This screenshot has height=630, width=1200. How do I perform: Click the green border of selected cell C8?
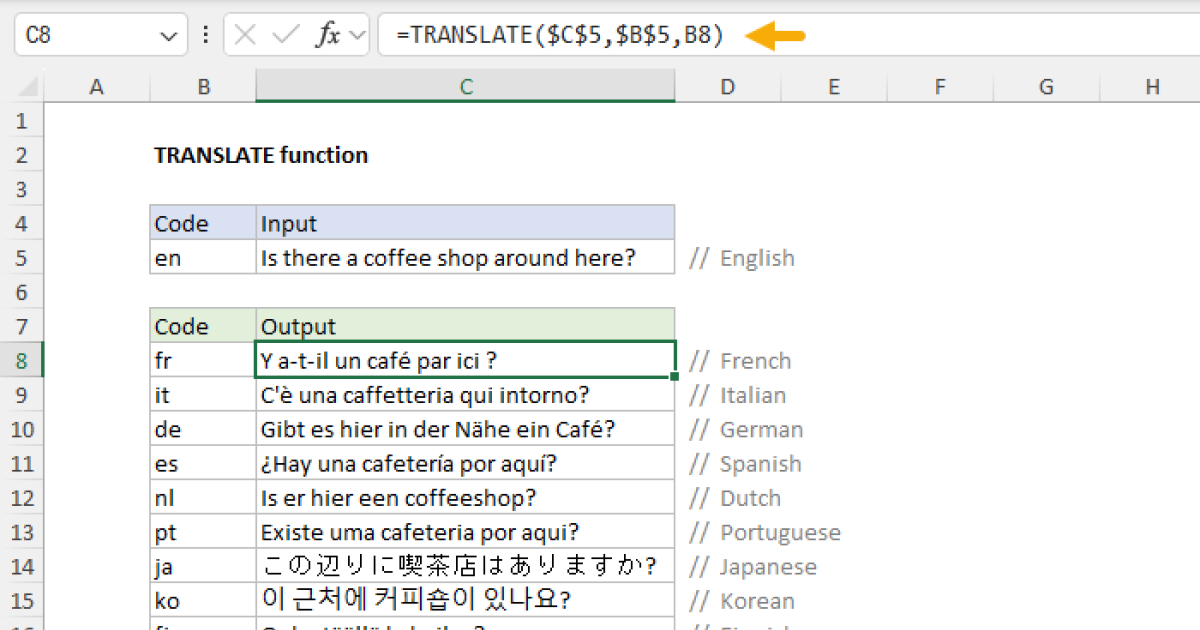(465, 343)
